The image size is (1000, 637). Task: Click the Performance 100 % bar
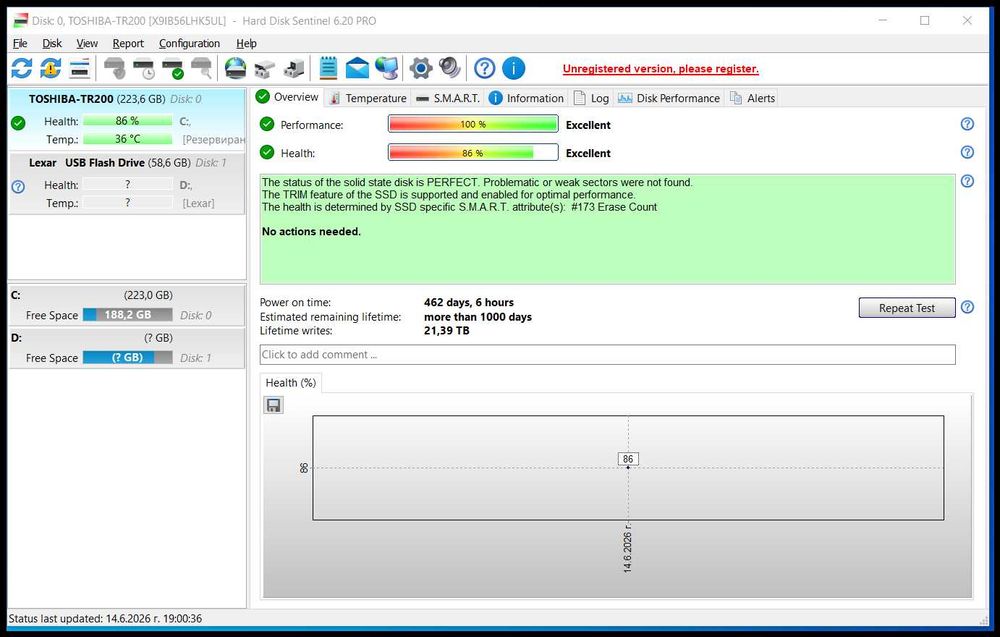[x=473, y=124]
